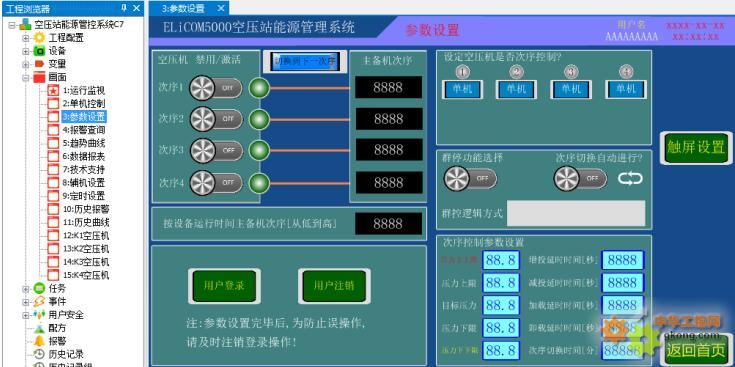Toggle the 次序切换自动进行 switch

pos(580,178)
